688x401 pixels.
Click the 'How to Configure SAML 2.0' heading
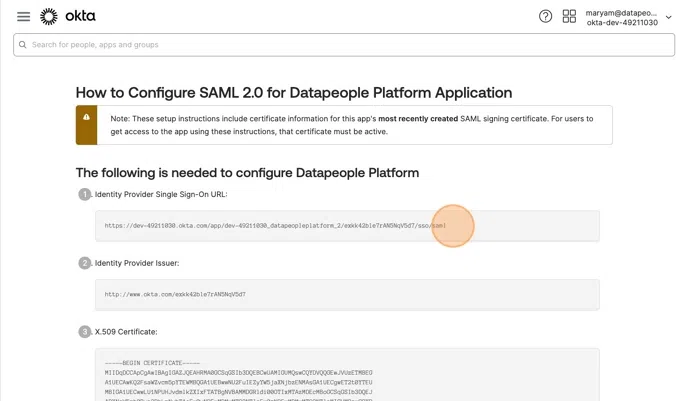click(x=294, y=92)
